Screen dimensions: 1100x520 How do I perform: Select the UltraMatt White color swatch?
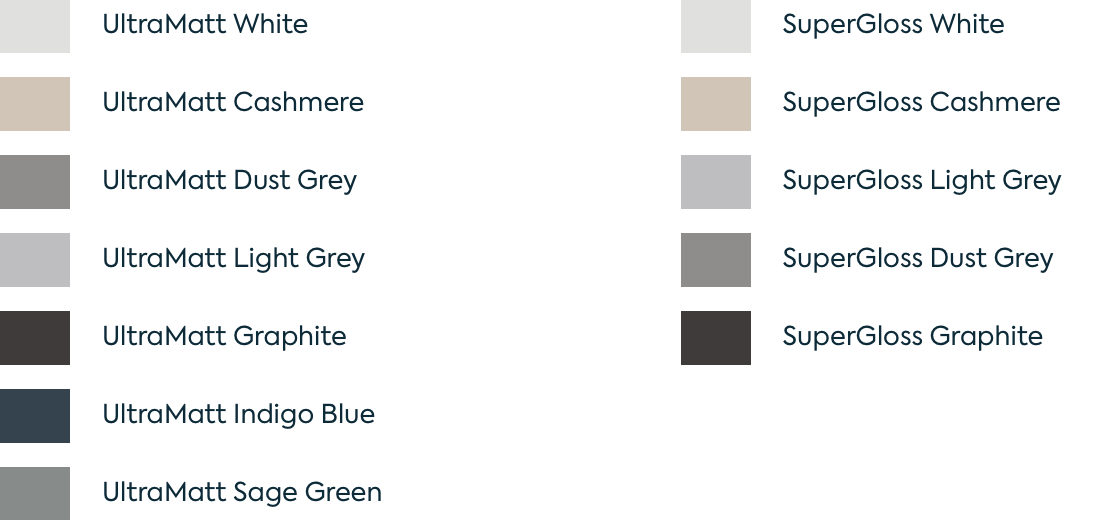(35, 26)
